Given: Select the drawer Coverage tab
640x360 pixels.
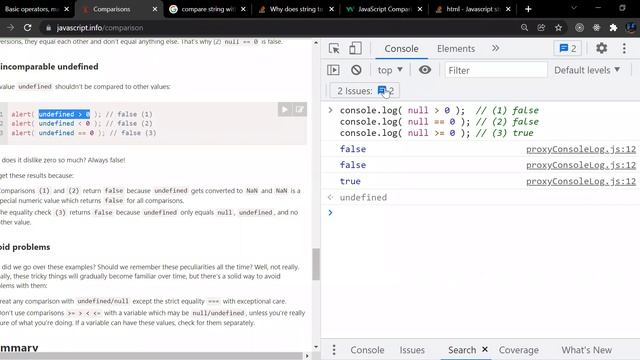Looking at the screenshot, I should [x=518, y=350].
